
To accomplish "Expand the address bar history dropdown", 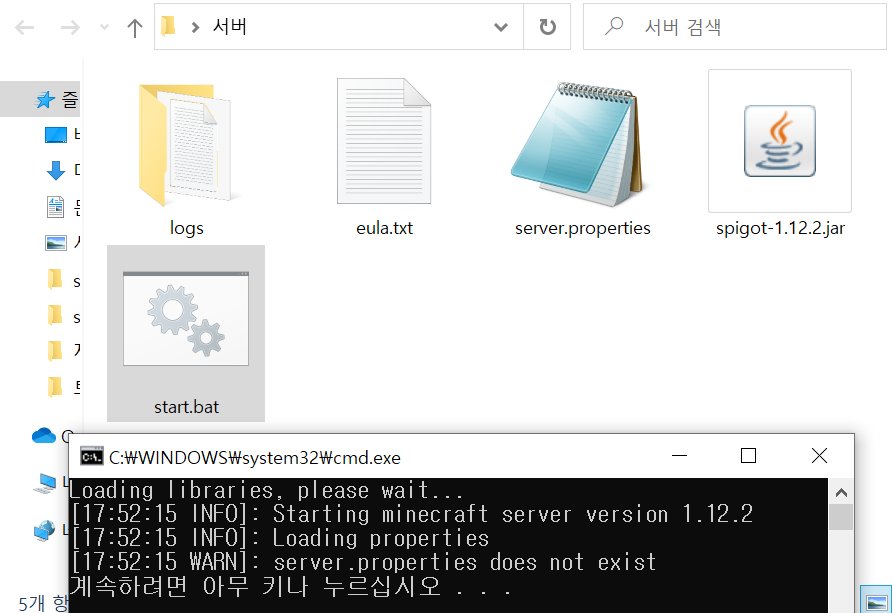I will (x=501, y=27).
